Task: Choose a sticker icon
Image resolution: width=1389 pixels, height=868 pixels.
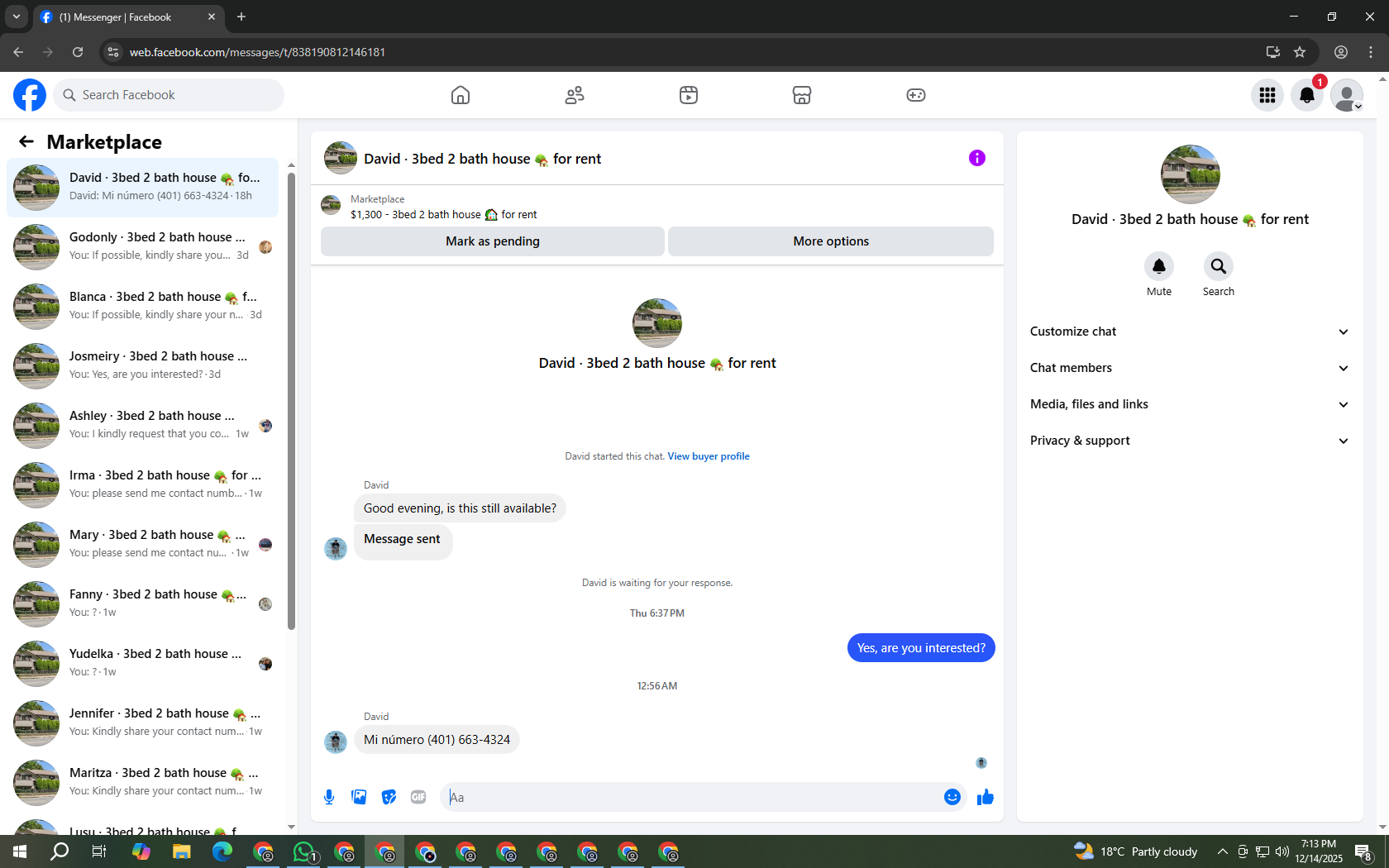Action: (x=389, y=797)
